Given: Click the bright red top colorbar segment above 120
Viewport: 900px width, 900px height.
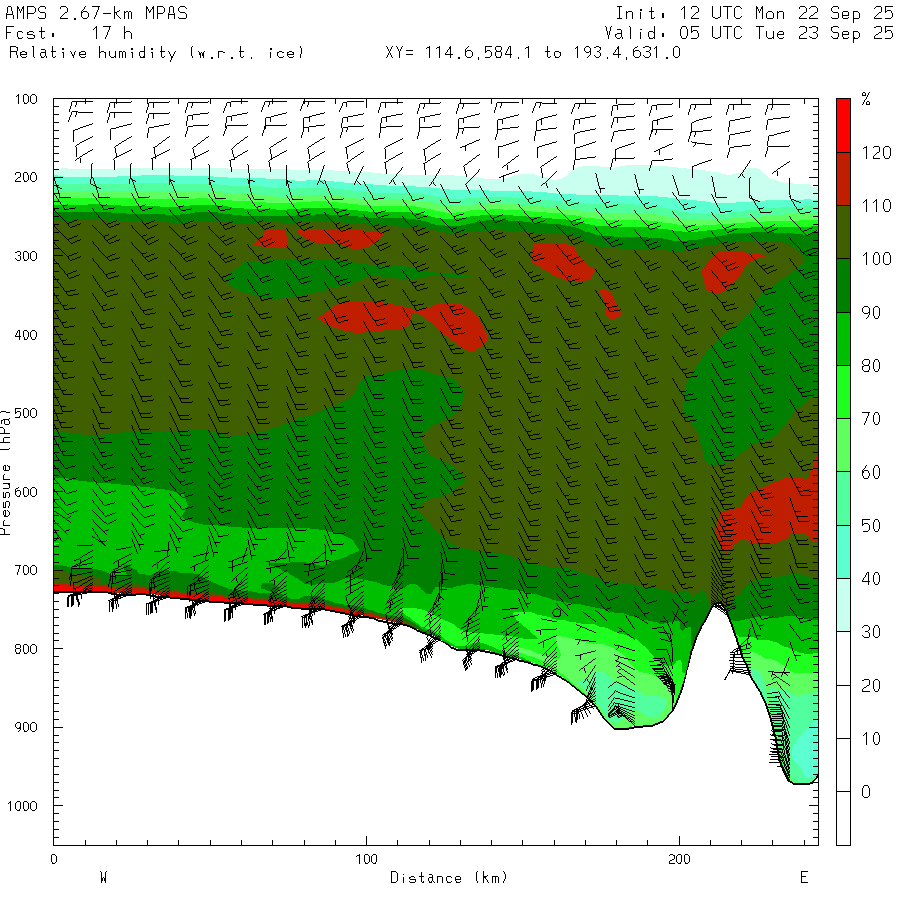Looking at the screenshot, I should pos(843,125).
